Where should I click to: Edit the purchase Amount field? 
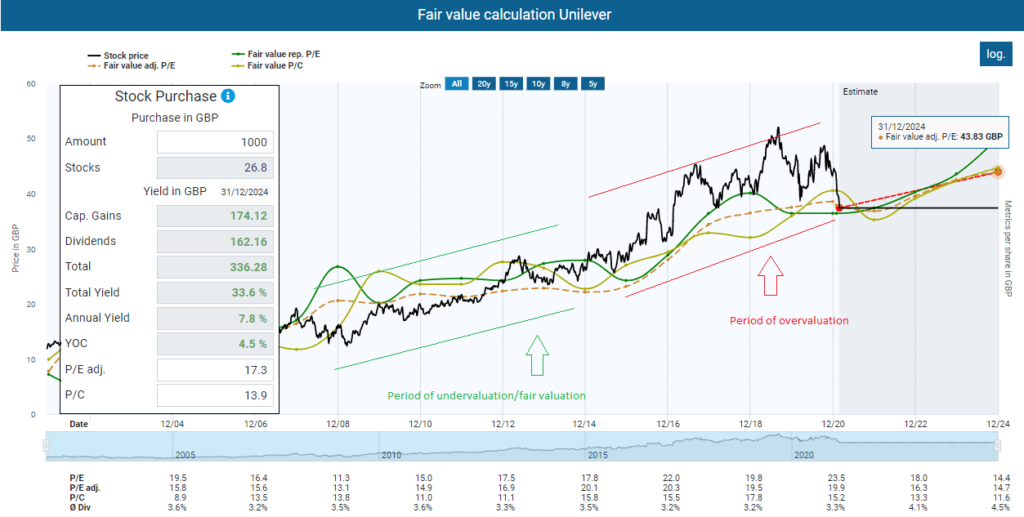(216, 142)
